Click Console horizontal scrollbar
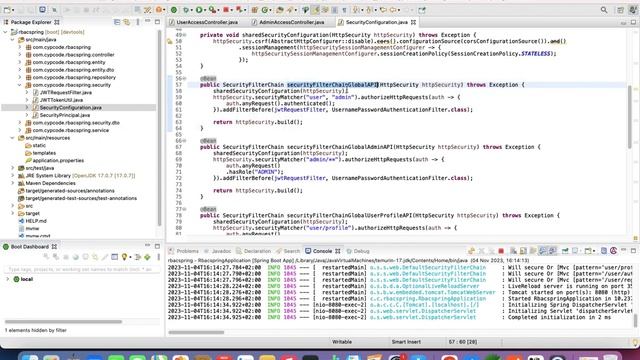 pos(196,332)
